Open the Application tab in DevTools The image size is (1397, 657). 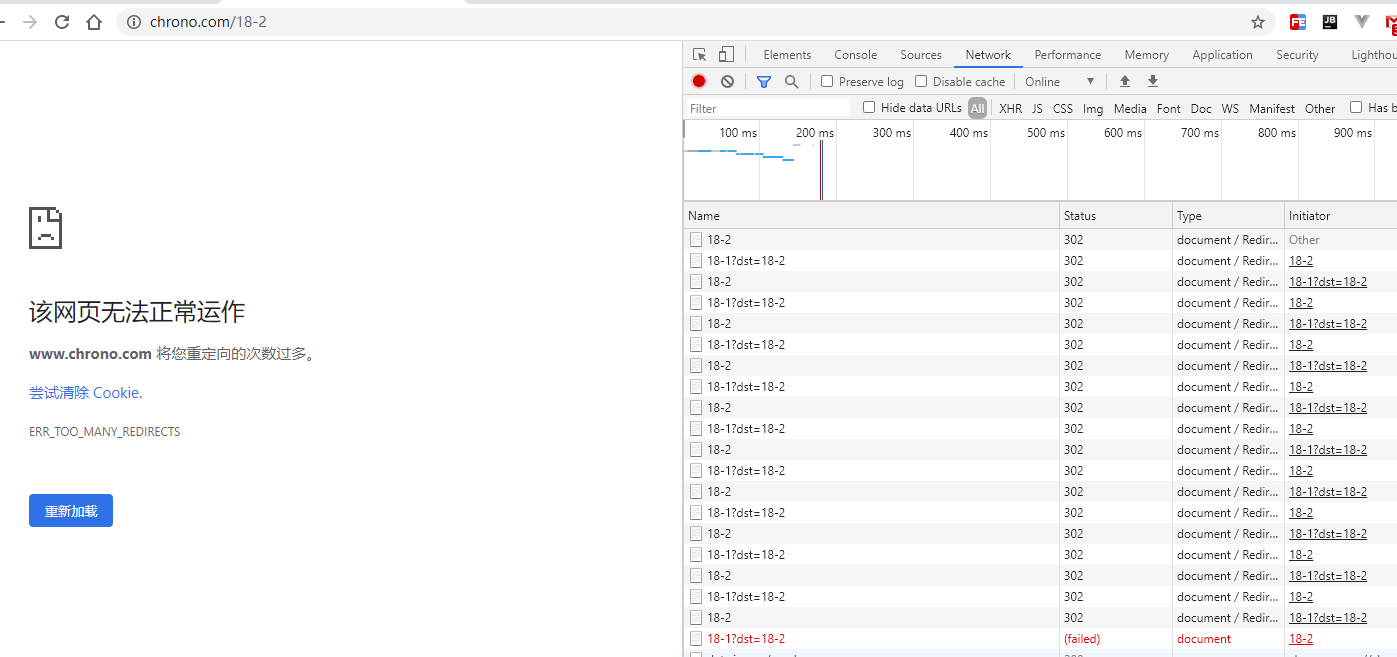(1222, 55)
